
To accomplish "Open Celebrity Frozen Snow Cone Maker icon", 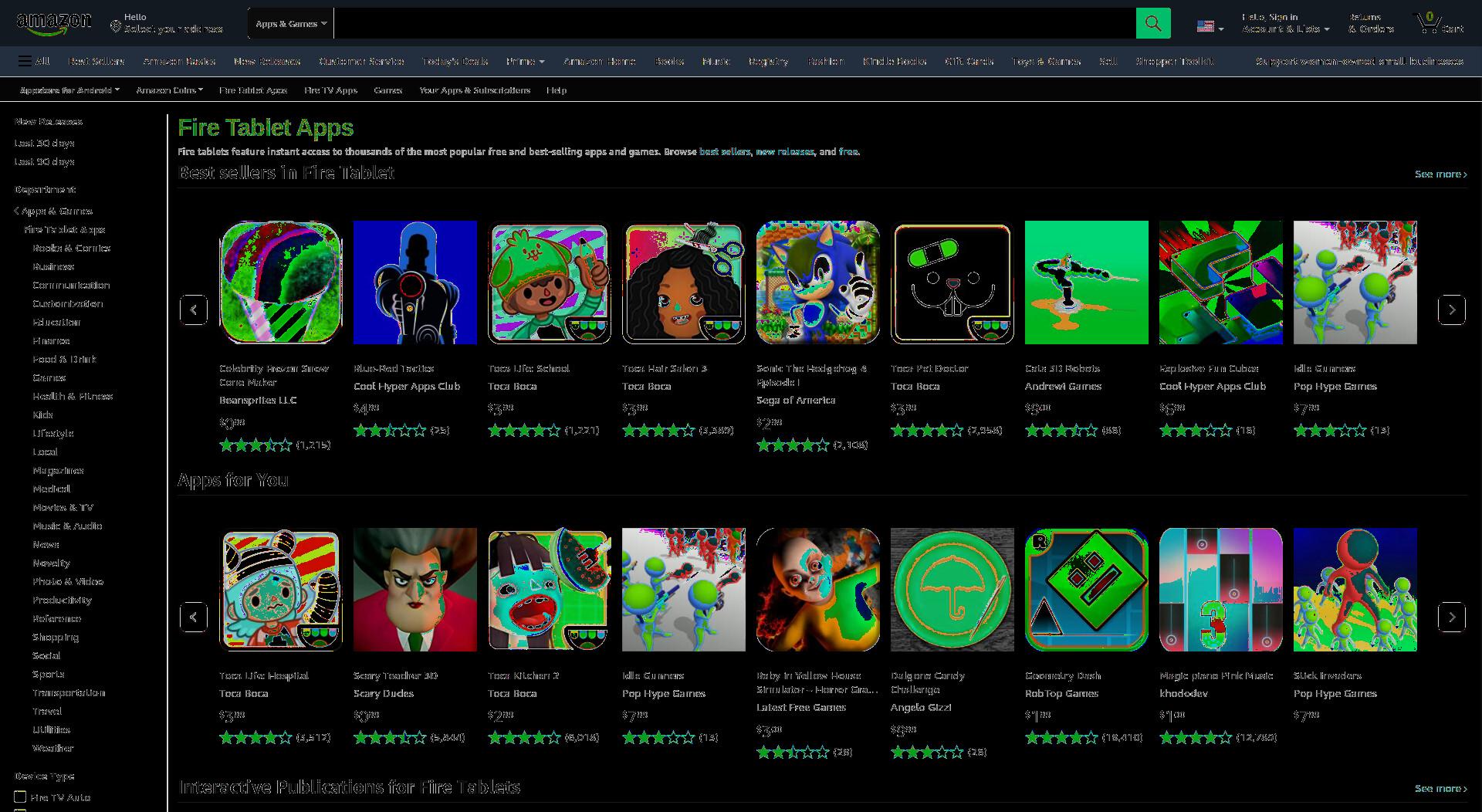I will coord(280,283).
